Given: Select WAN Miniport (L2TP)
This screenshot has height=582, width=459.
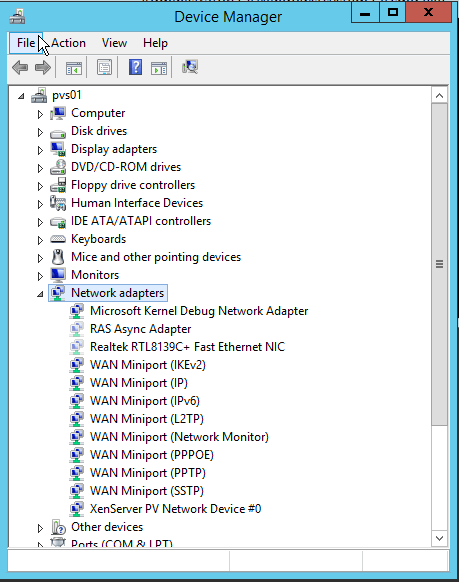Looking at the screenshot, I should click(x=147, y=419).
